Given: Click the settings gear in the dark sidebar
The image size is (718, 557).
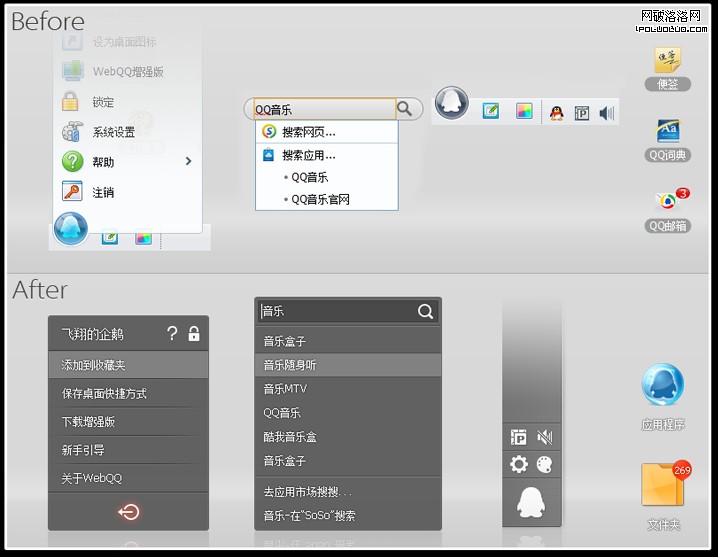Looking at the screenshot, I should point(519,464).
